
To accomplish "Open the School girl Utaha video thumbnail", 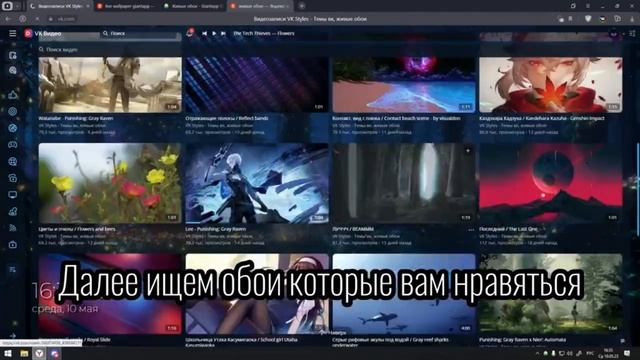I will [257, 294].
